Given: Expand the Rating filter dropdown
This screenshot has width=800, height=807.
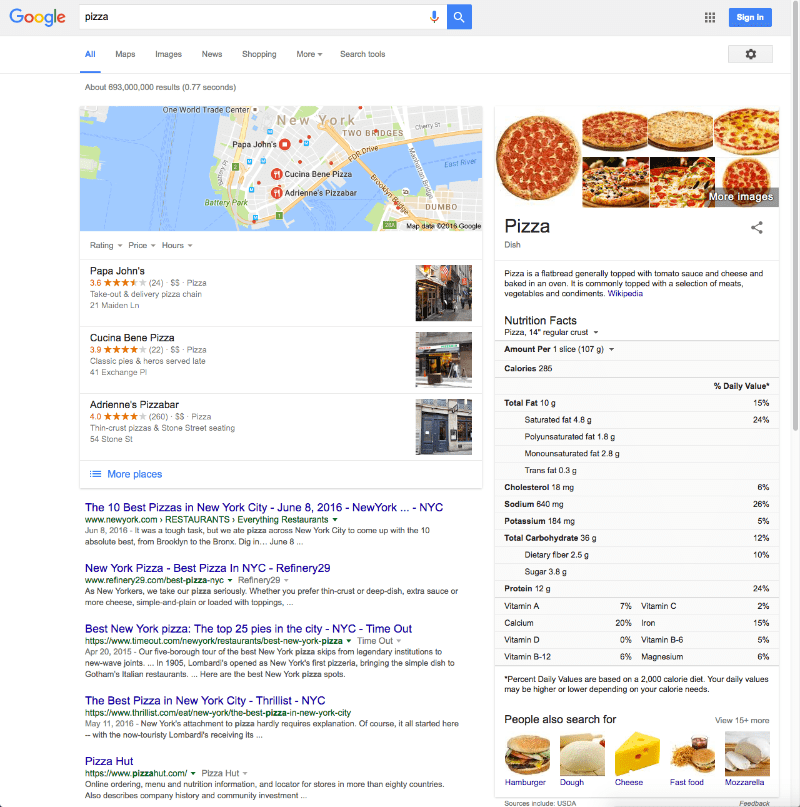Looking at the screenshot, I should [106, 245].
